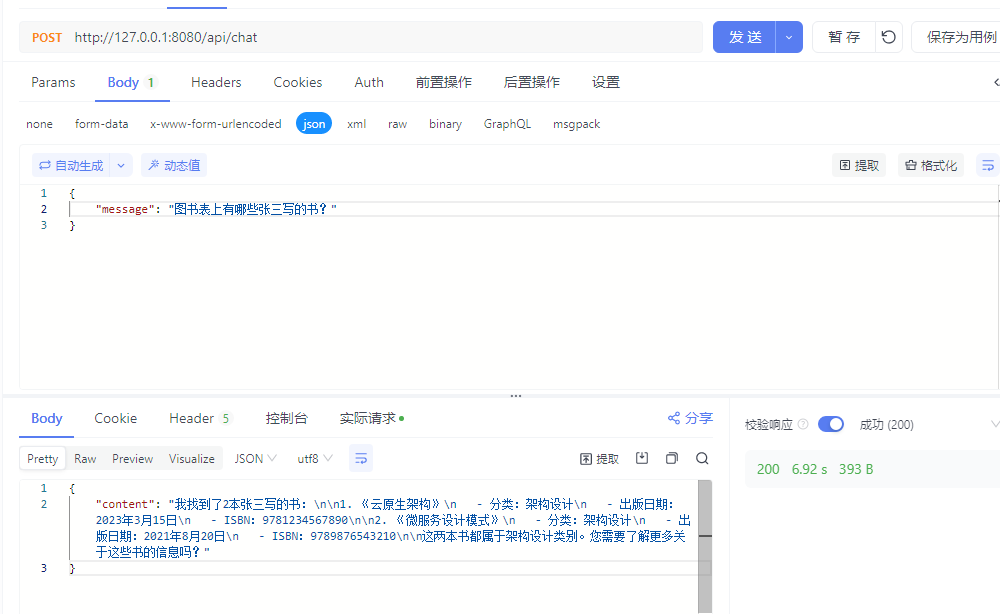The image size is (1000, 614).
Task: Open the JSON format dropdown
Action: (x=255, y=458)
